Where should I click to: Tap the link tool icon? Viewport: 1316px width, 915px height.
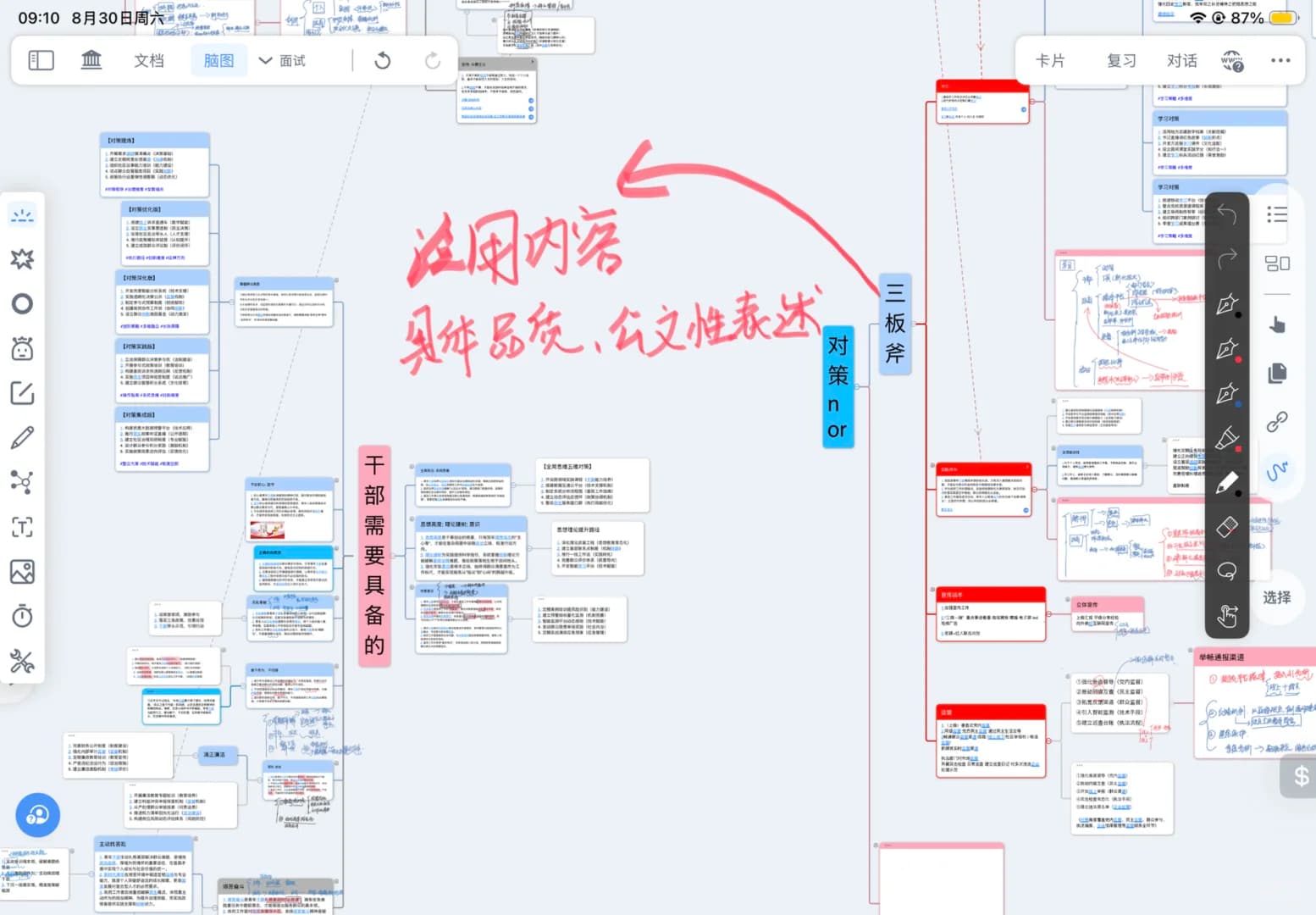coord(1277,421)
